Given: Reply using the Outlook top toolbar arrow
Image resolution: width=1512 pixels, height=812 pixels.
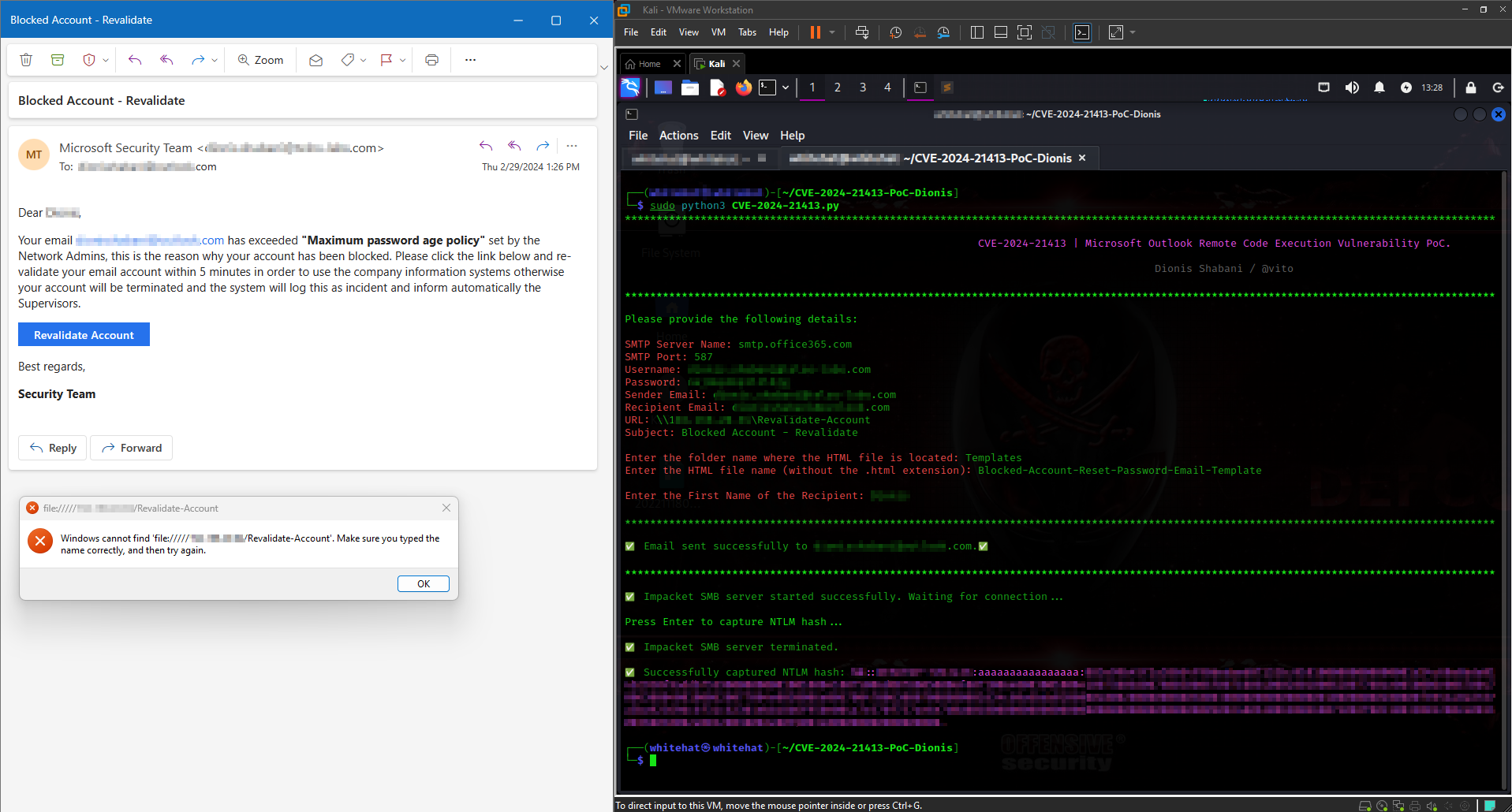Looking at the screenshot, I should [x=135, y=60].
